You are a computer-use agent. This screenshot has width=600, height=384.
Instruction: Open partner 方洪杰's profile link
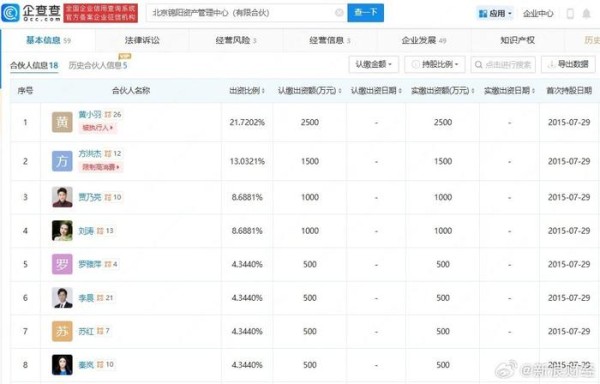90,153
